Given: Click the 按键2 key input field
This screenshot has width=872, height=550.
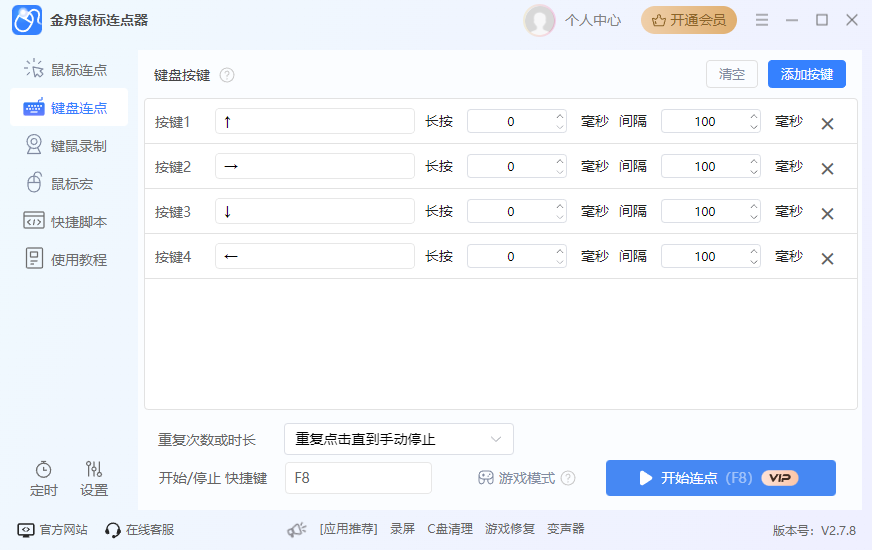Looking at the screenshot, I should (315, 166).
